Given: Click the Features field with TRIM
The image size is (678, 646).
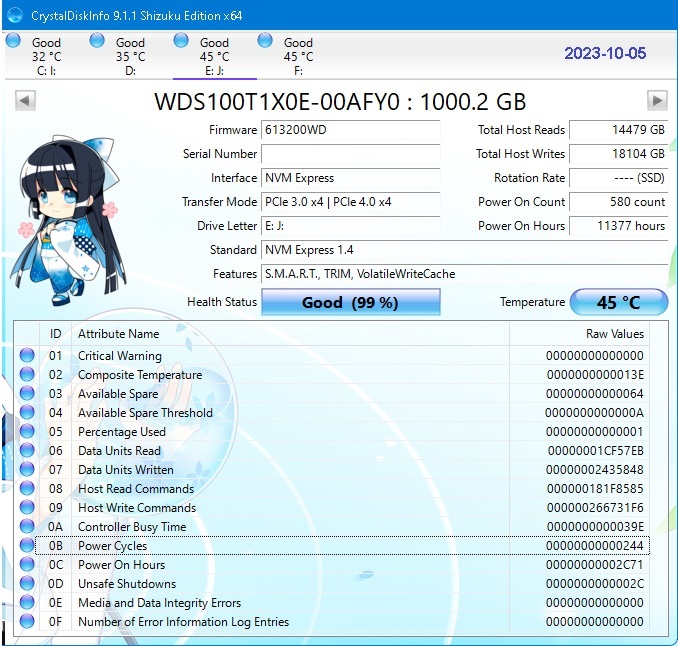Looking at the screenshot, I should click(x=465, y=274).
